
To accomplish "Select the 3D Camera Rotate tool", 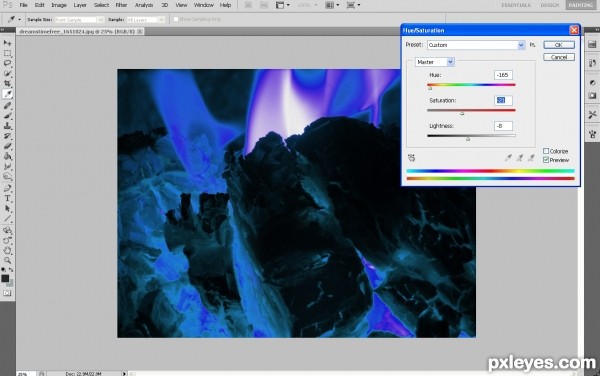I will coord(7,241).
